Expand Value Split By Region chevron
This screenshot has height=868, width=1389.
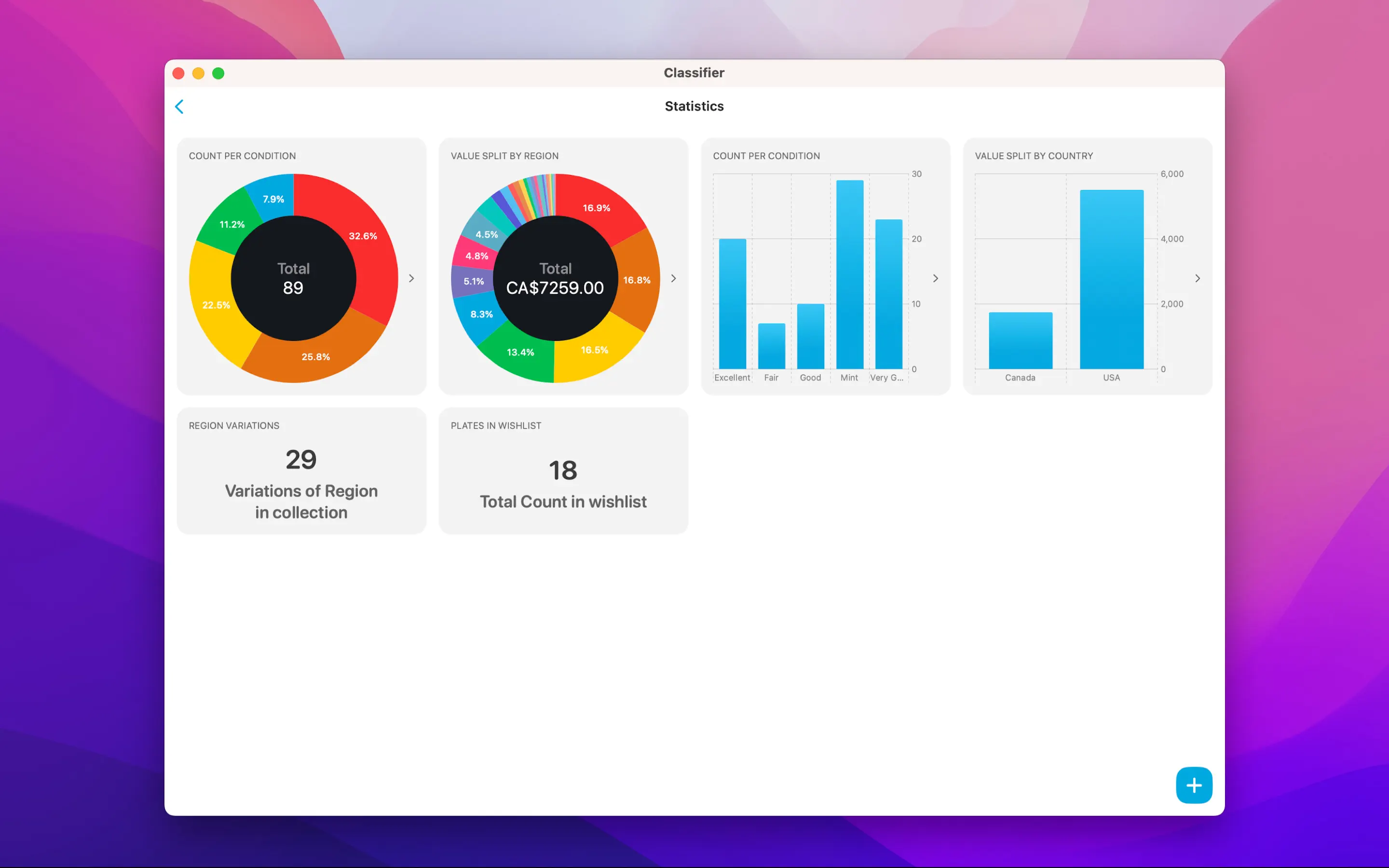[673, 278]
